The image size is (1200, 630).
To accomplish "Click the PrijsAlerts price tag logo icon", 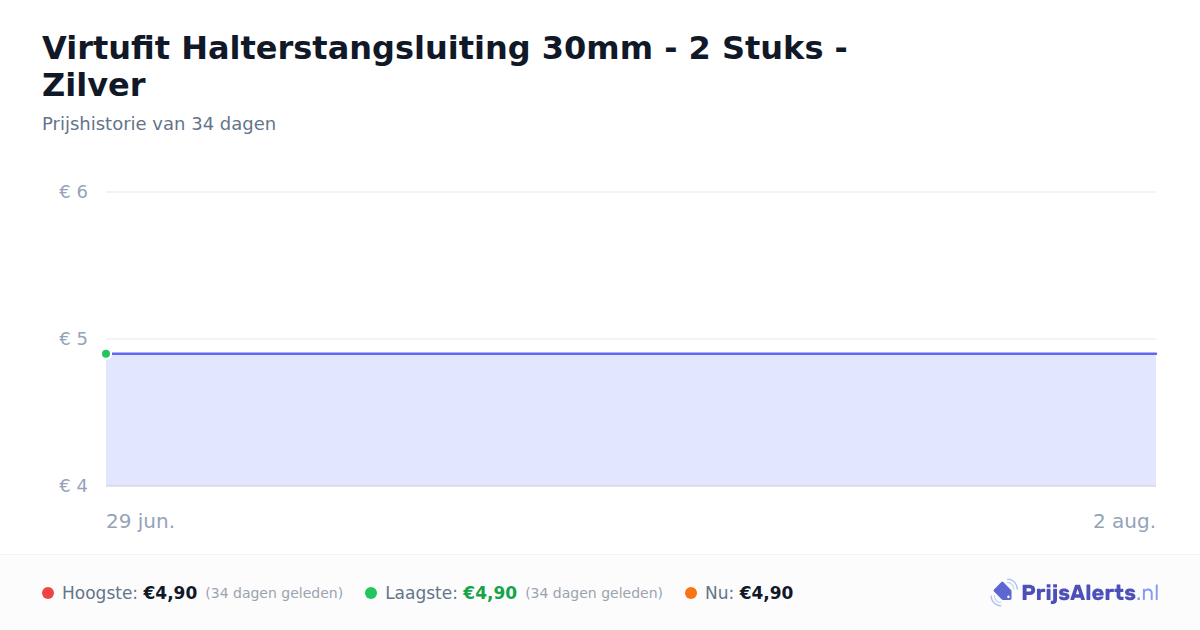I will pos(1003,593).
